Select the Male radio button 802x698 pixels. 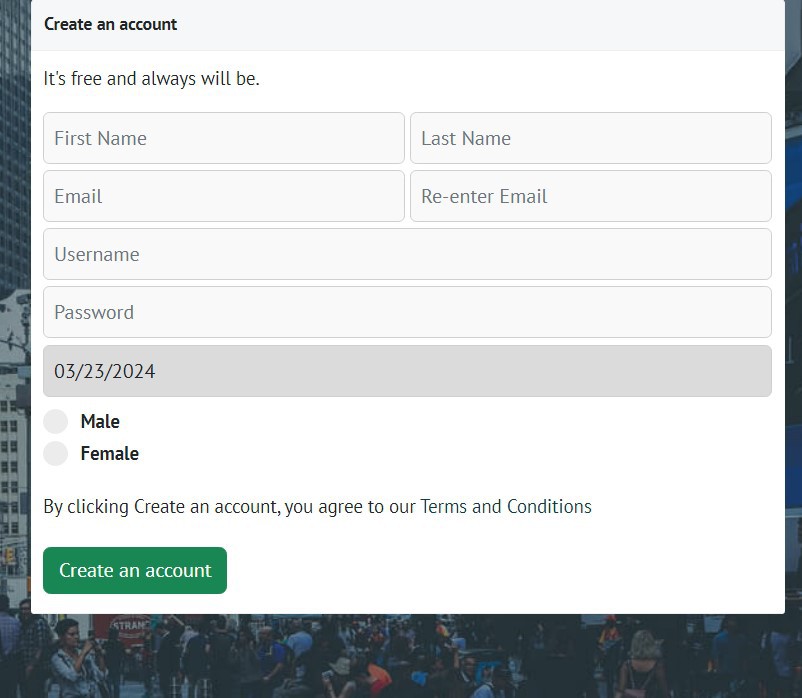56,421
